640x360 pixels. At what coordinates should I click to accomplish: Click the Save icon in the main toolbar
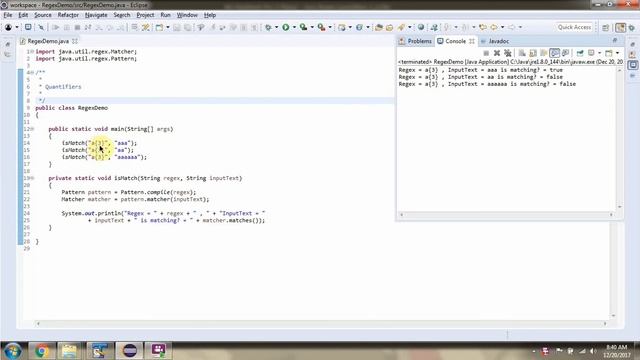176,27
